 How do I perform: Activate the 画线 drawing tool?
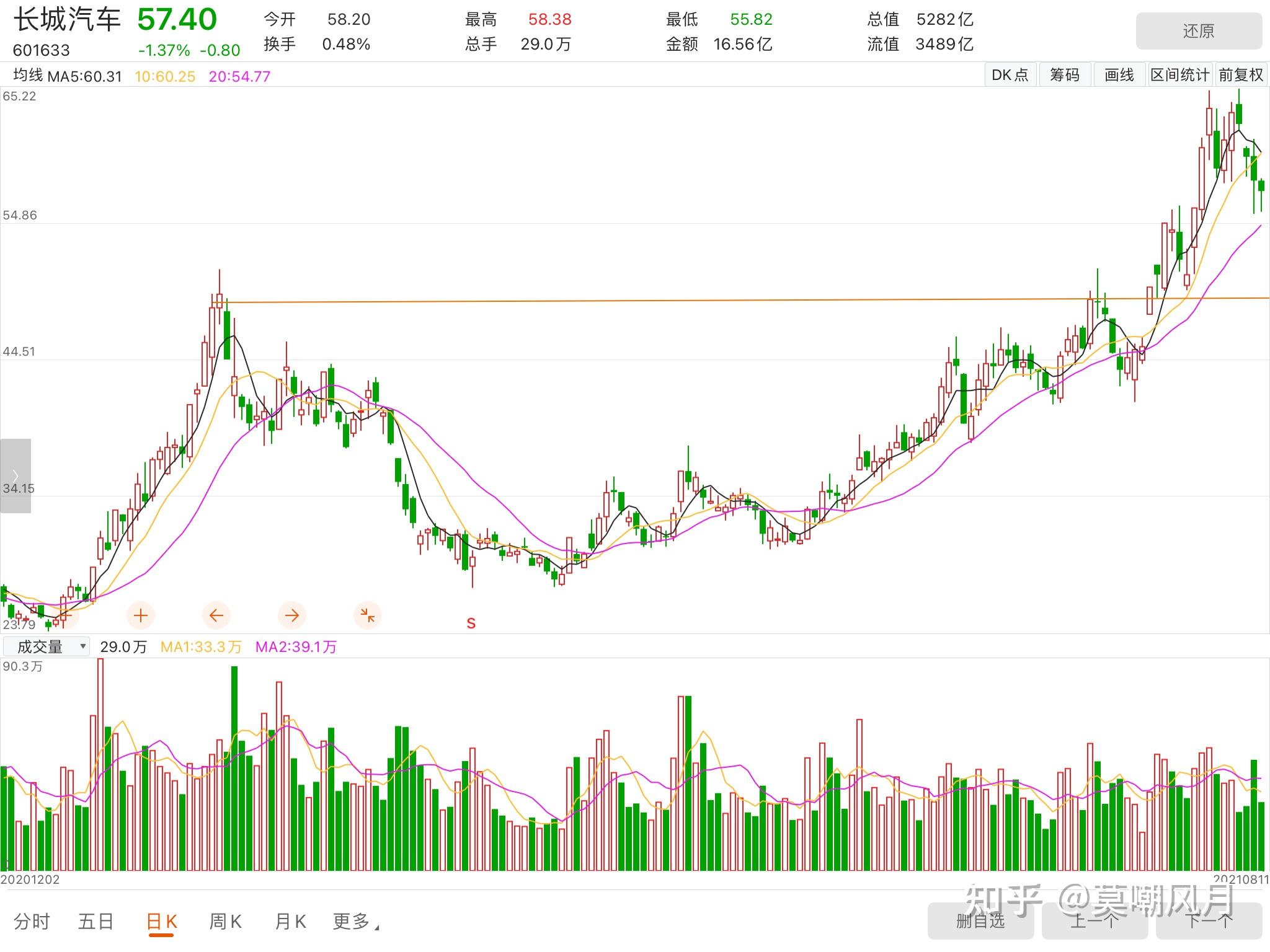[1119, 75]
